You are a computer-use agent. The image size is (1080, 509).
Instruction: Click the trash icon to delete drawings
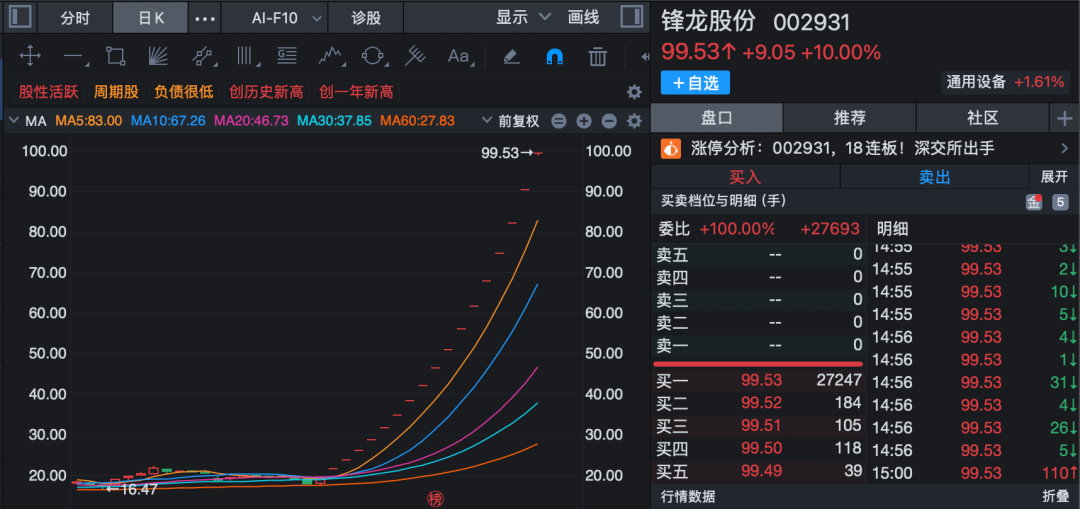click(598, 56)
